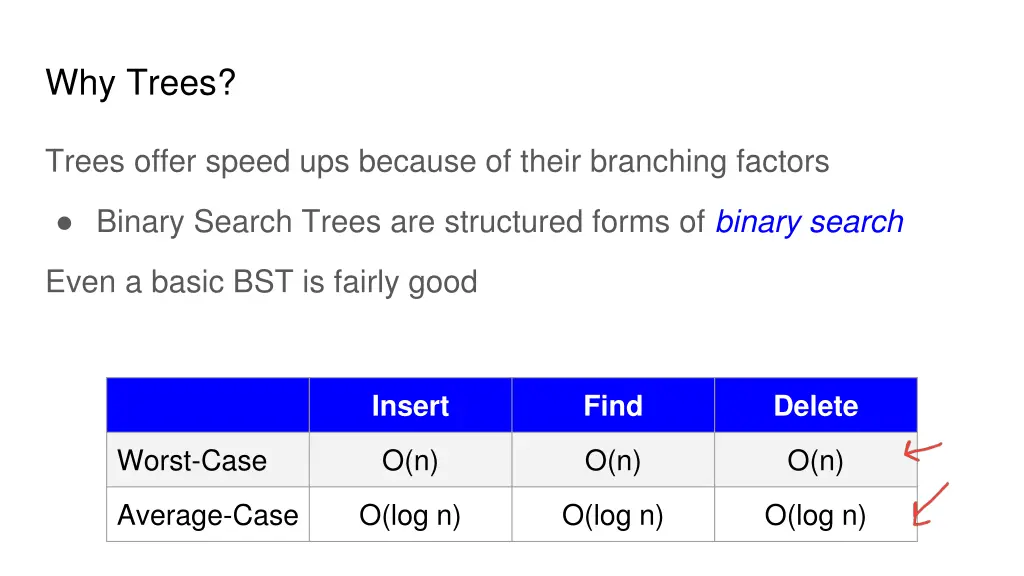Click the bullet point dot marker
Viewport: 1024px width, 576px height.
click(x=64, y=223)
